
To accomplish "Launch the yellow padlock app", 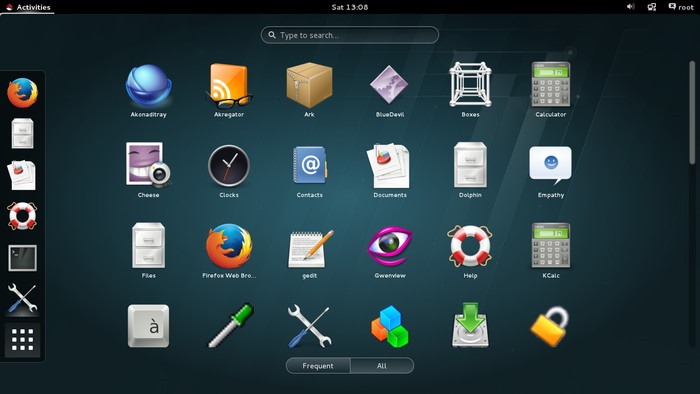I will (x=550, y=327).
